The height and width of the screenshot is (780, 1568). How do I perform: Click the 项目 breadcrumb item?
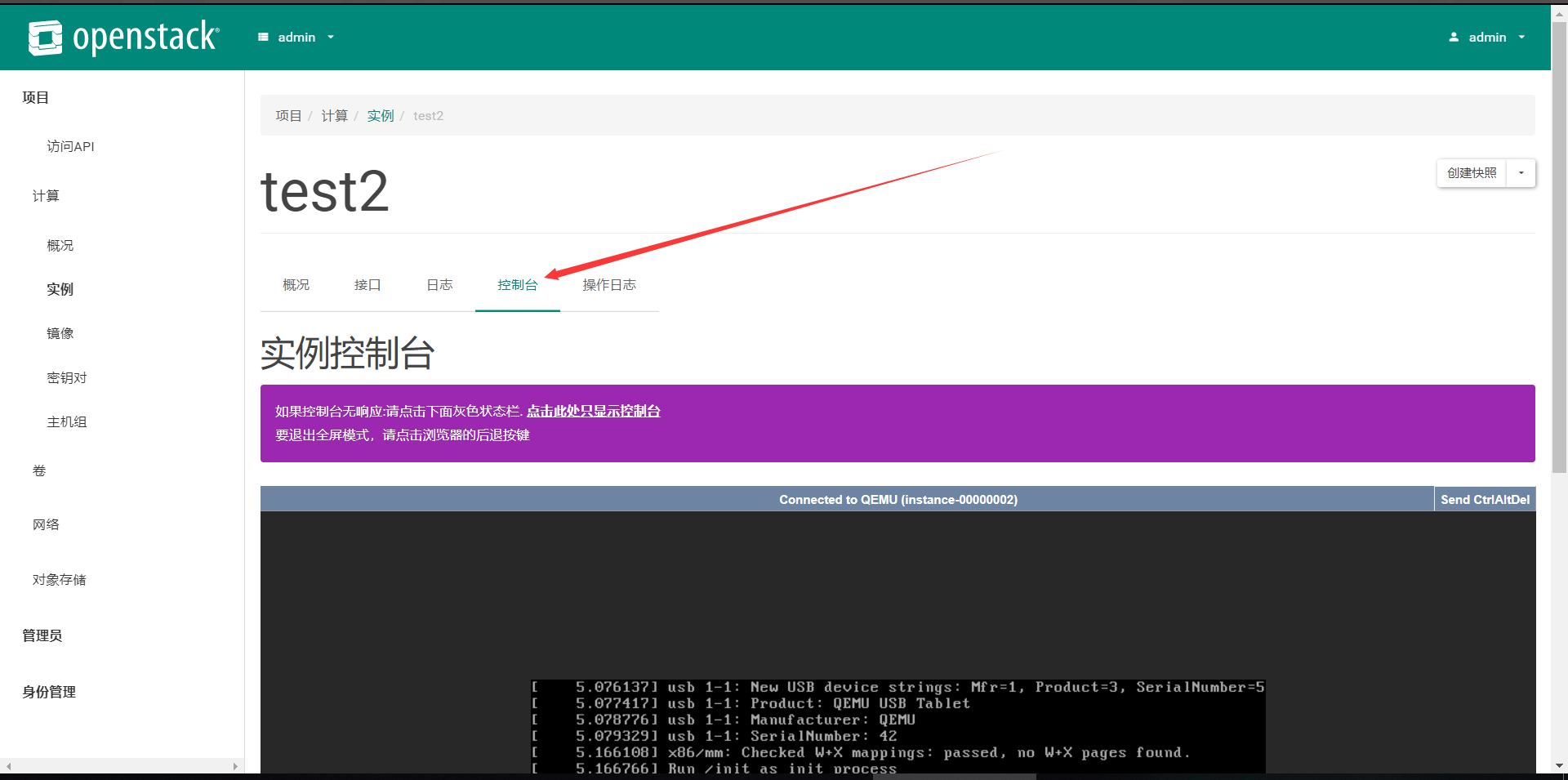288,116
